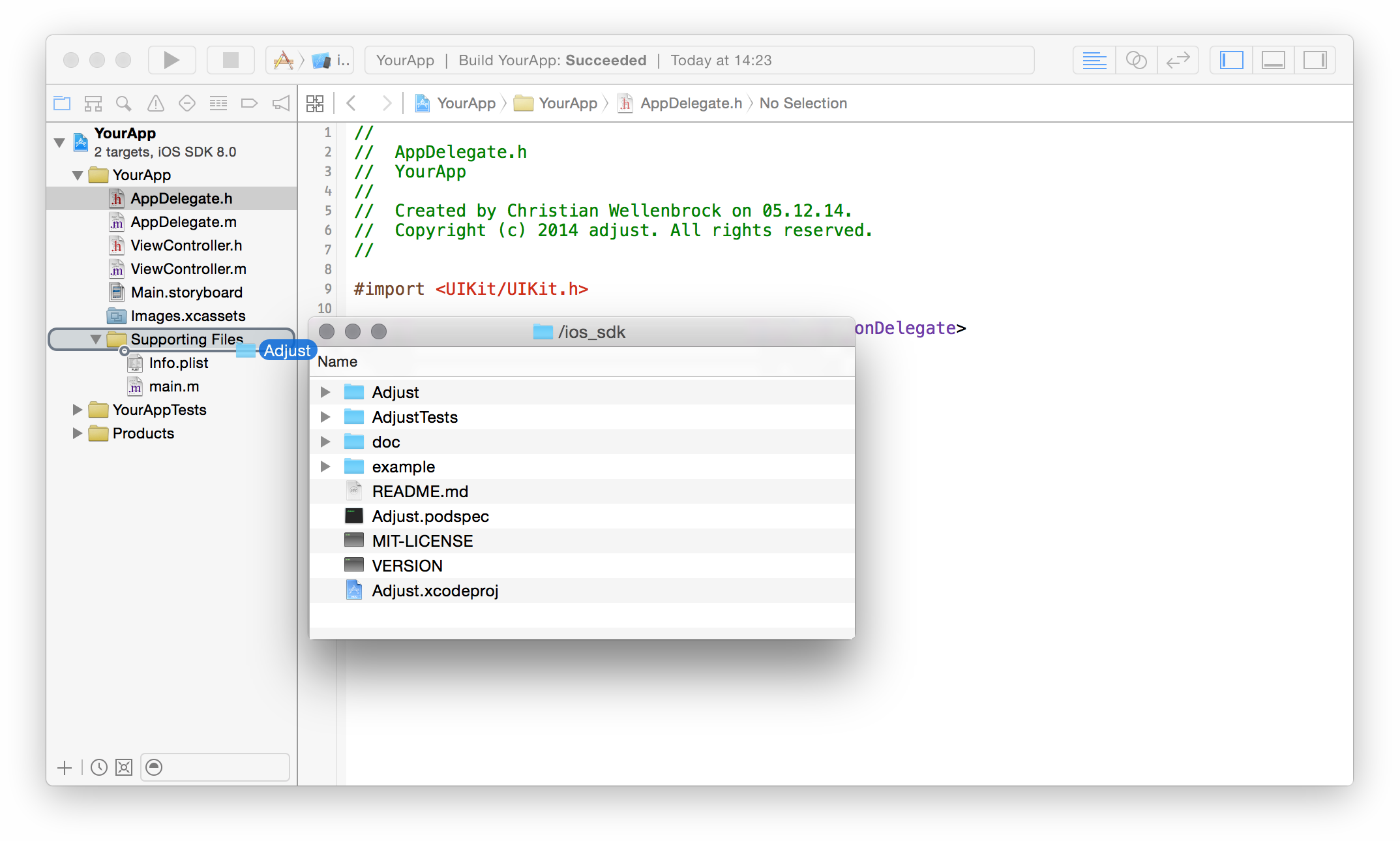Viewport: 1400px width, 841px height.
Task: Click the Add (+) button at bottom
Action: 65,768
